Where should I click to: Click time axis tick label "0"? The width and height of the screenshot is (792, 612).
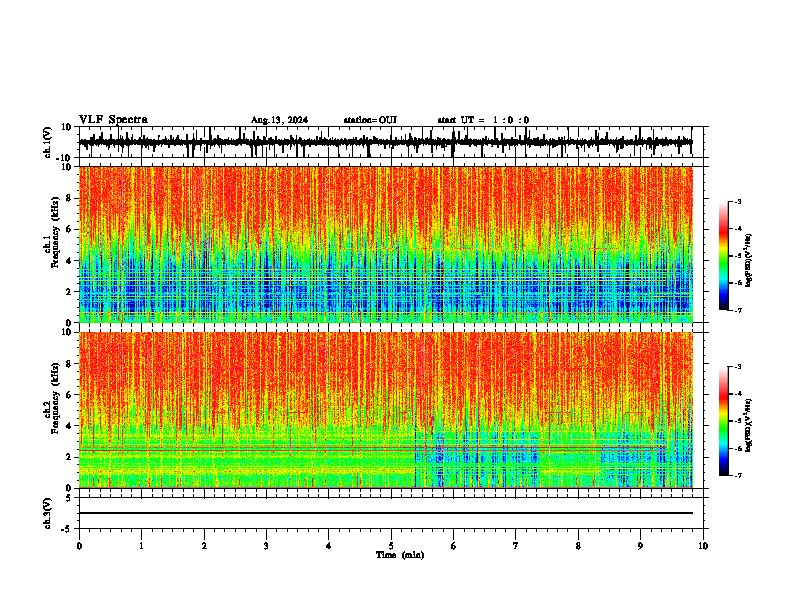79,546
